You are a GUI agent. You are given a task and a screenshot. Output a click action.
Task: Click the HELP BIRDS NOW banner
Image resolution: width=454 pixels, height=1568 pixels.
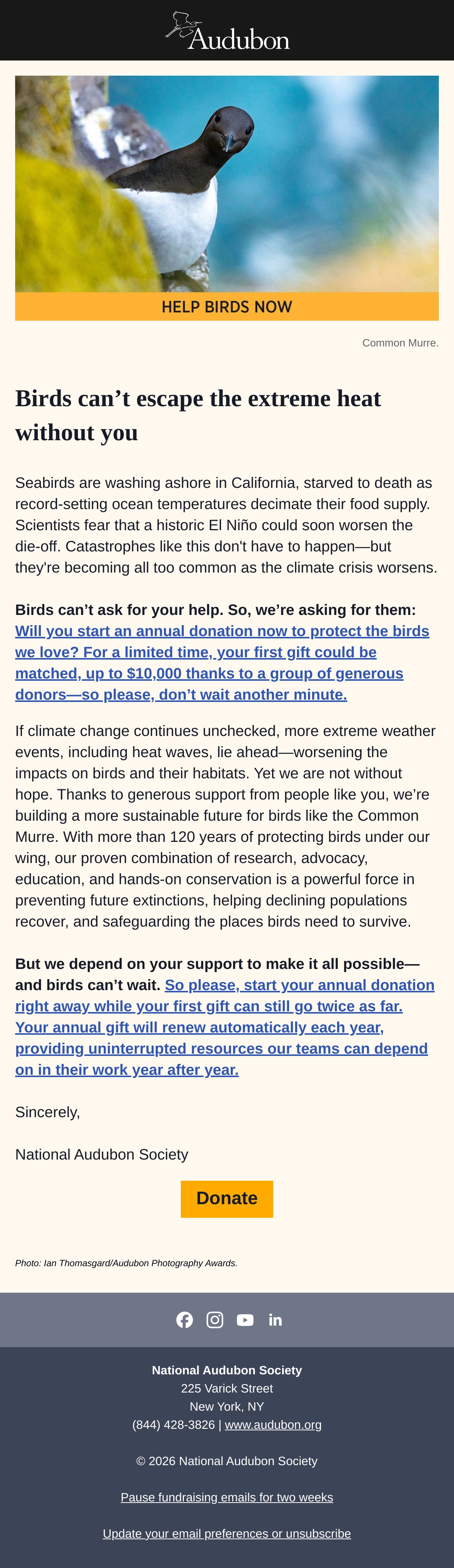click(x=227, y=307)
